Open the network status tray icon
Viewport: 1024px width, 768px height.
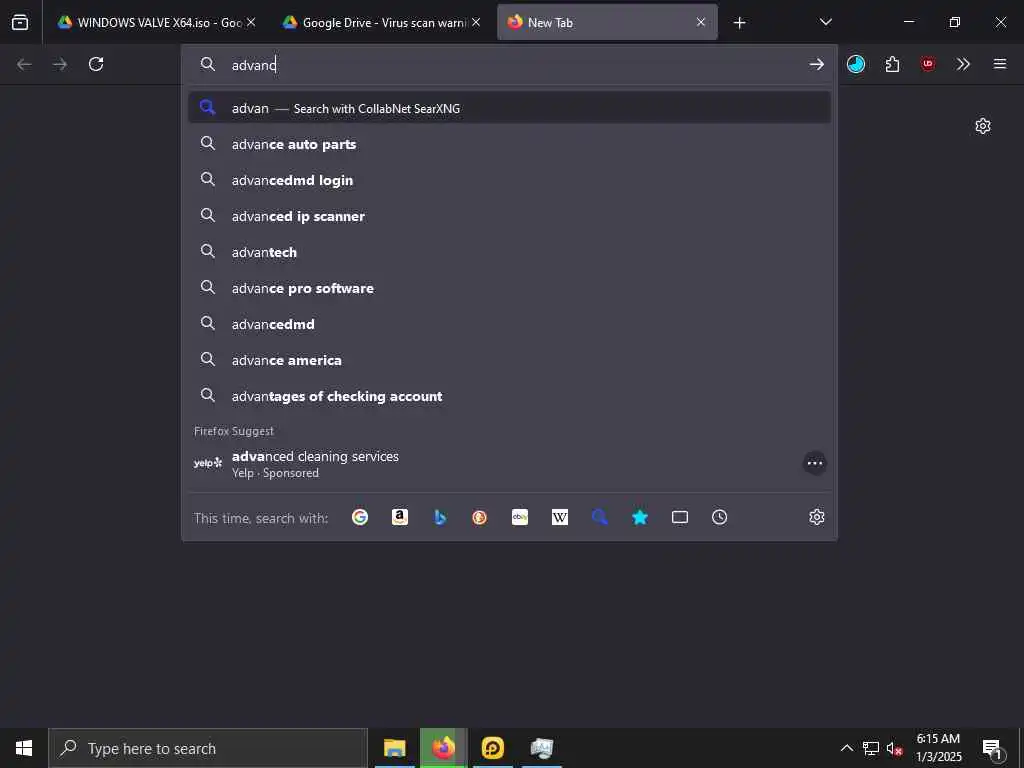point(871,748)
